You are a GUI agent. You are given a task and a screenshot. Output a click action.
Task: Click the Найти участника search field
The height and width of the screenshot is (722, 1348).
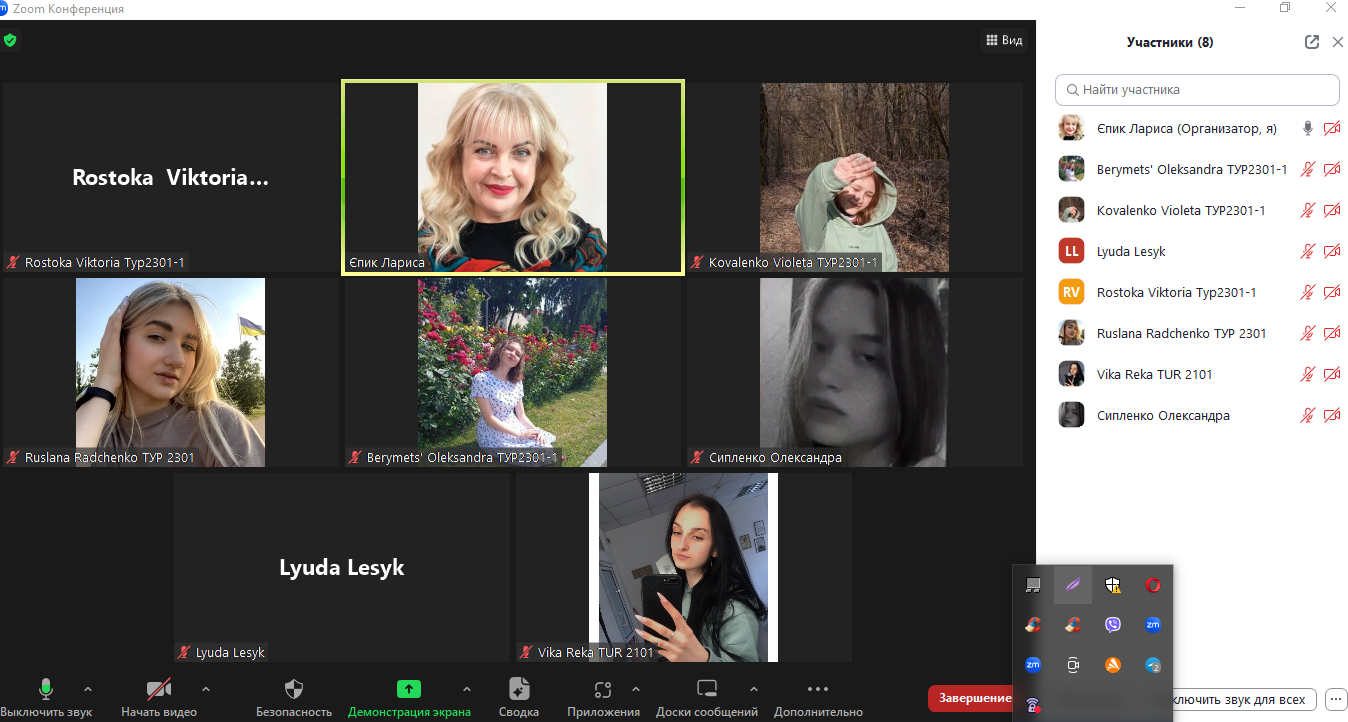point(1197,90)
